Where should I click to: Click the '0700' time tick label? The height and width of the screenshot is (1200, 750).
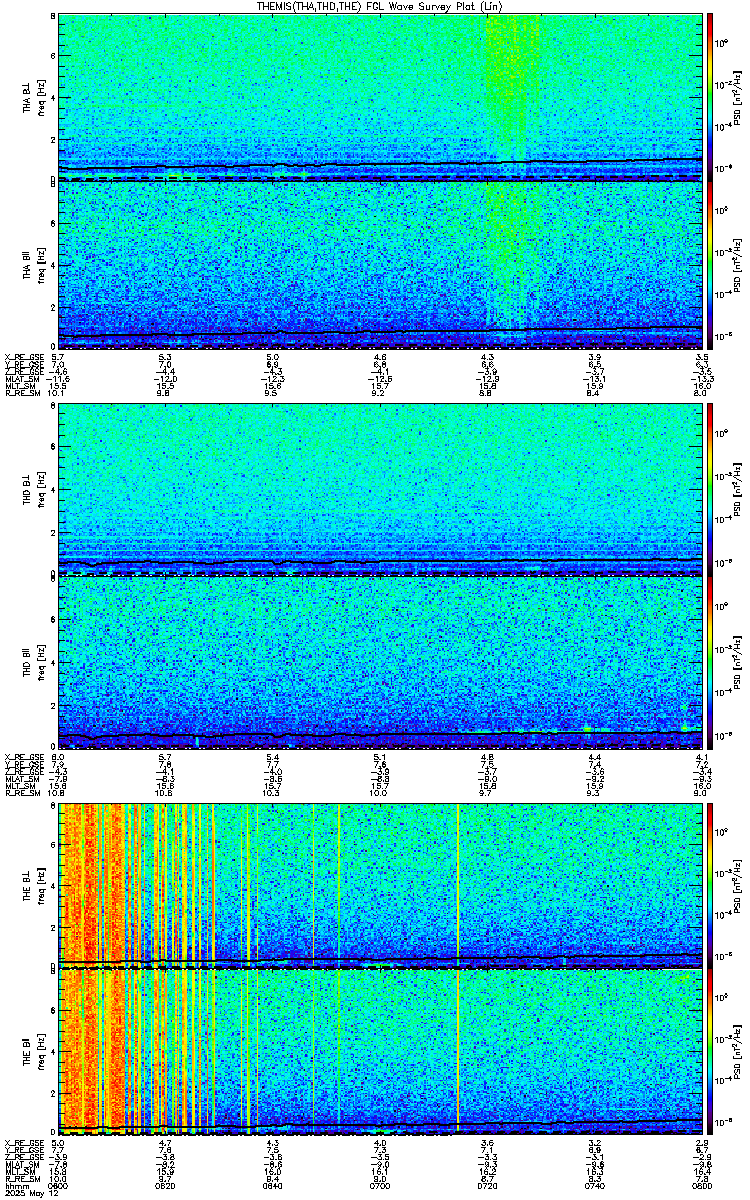(380, 1186)
